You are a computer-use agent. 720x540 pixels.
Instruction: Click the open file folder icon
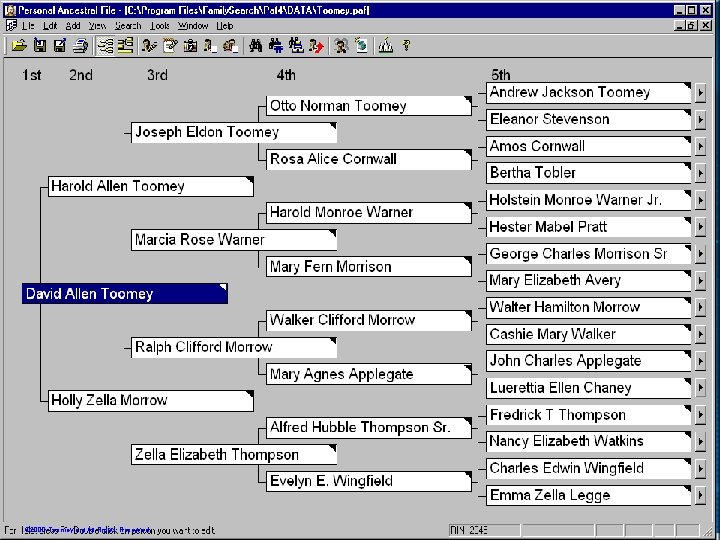pos(19,45)
